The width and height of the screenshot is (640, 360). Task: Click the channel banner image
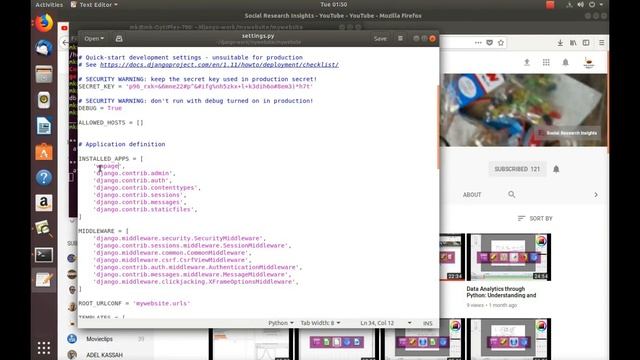click(523, 110)
